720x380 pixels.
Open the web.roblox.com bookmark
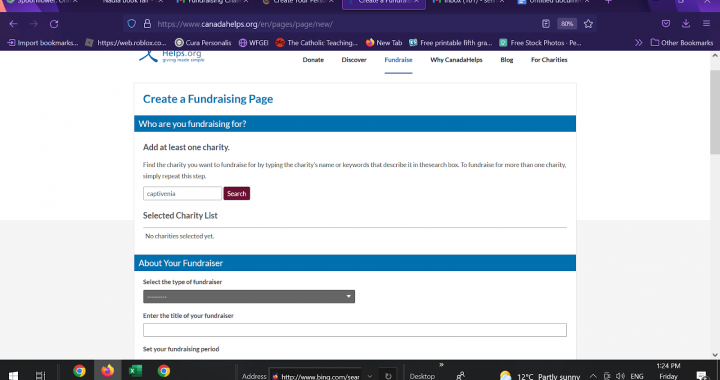tap(126, 43)
